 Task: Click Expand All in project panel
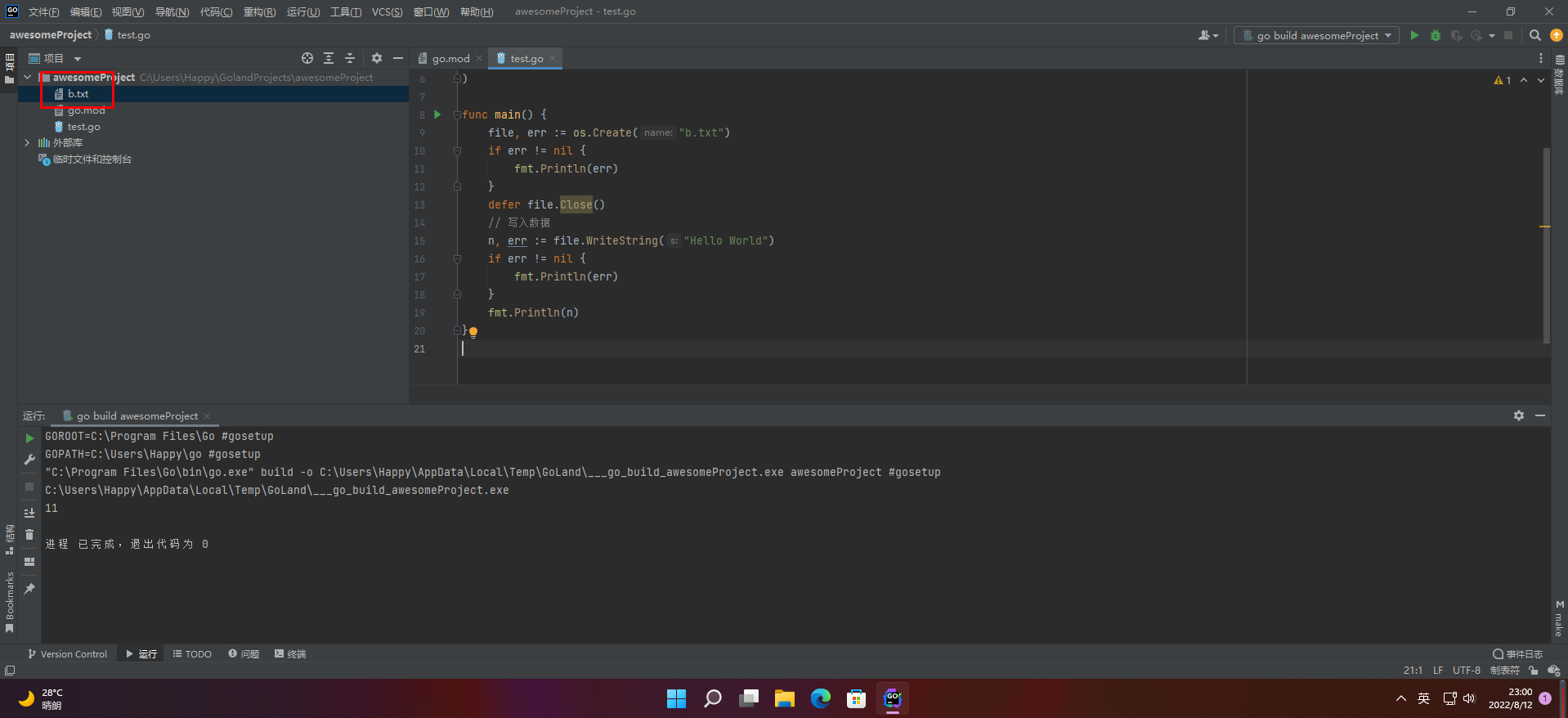[x=329, y=58]
